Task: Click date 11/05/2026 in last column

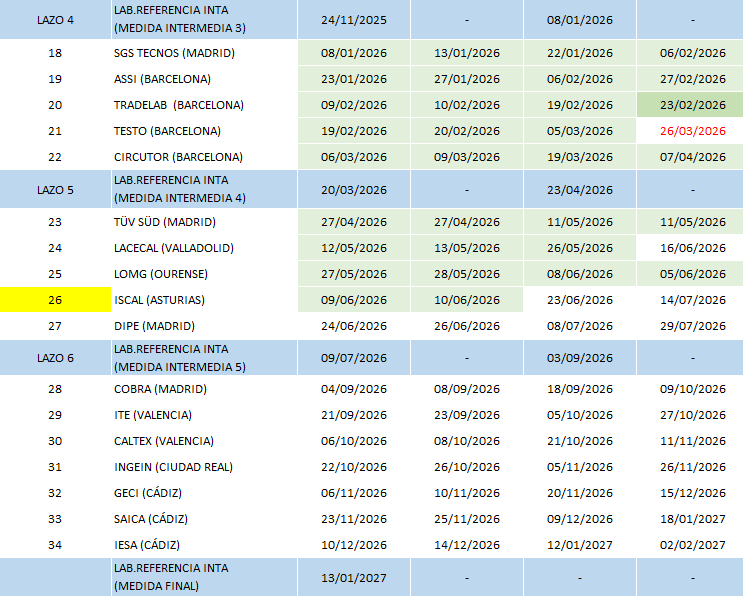Action: [x=692, y=222]
